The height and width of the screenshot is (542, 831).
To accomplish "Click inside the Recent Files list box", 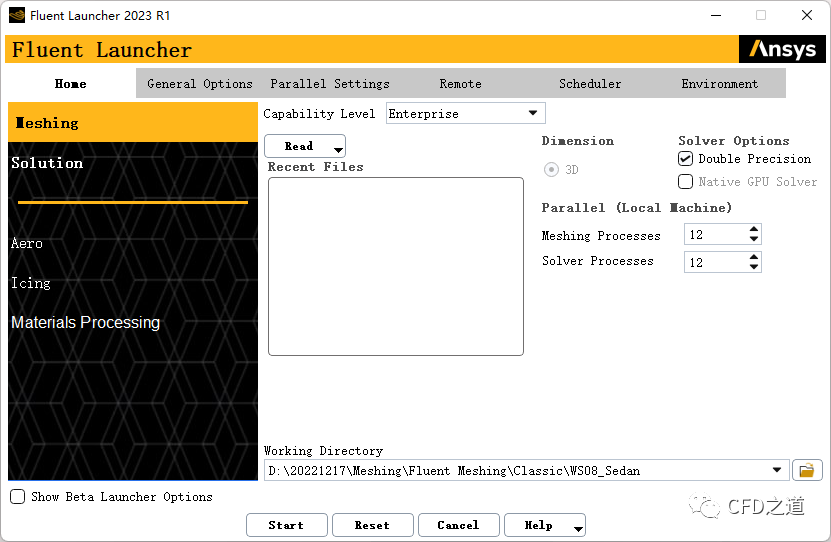I will point(396,266).
